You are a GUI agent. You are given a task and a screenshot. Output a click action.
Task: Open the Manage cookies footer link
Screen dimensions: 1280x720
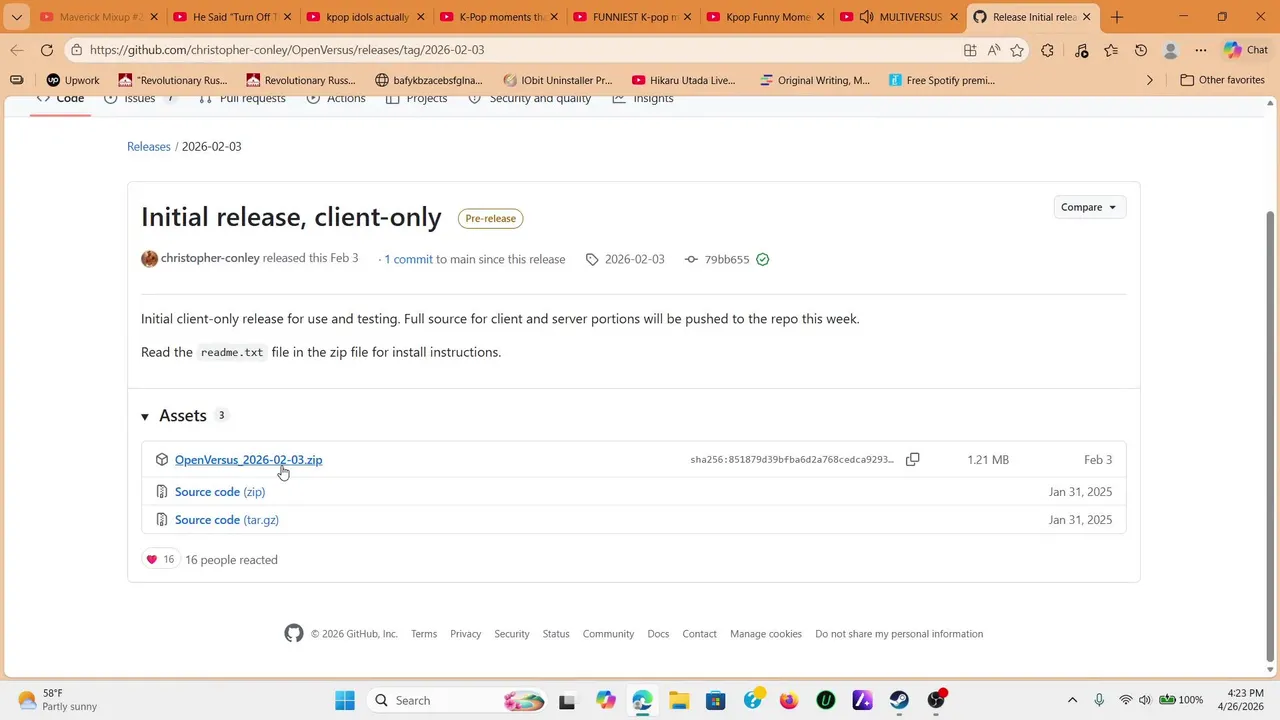point(766,634)
